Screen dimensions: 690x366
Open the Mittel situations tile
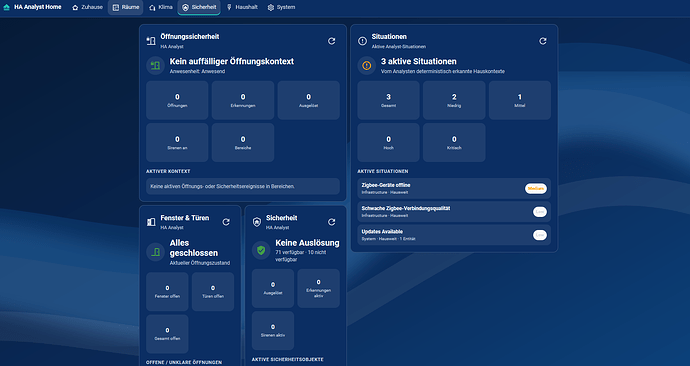coord(520,100)
